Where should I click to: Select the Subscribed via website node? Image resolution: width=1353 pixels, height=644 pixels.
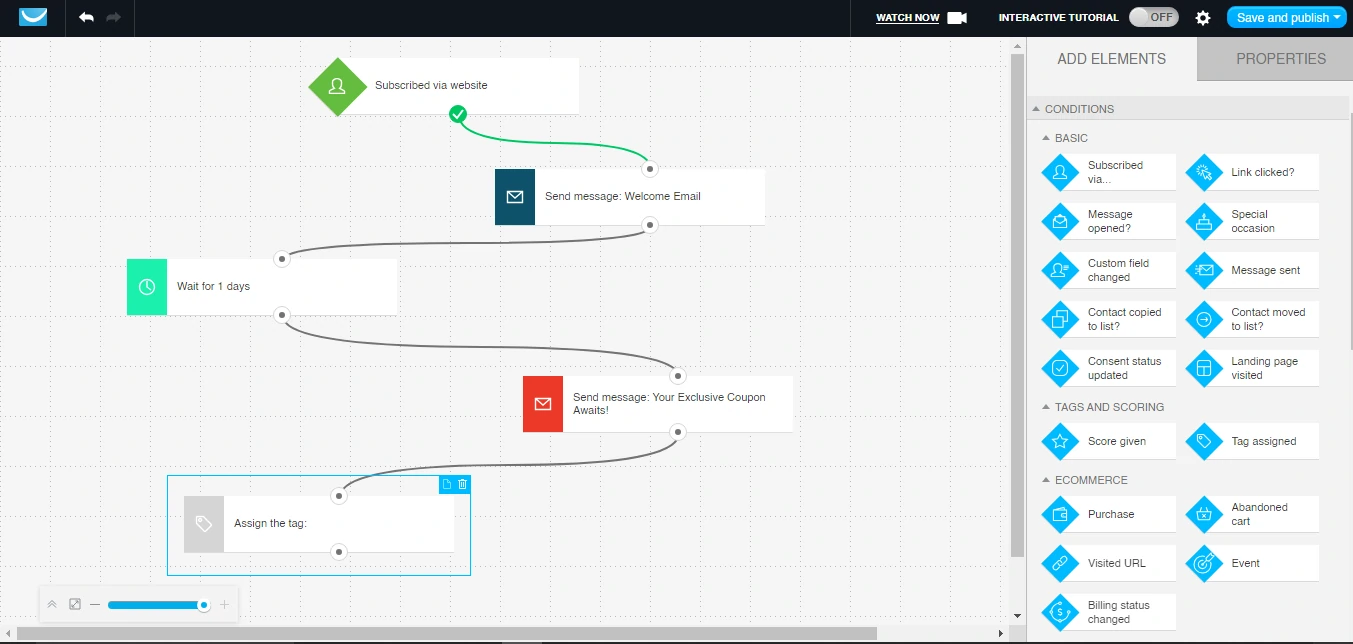[x=445, y=86]
